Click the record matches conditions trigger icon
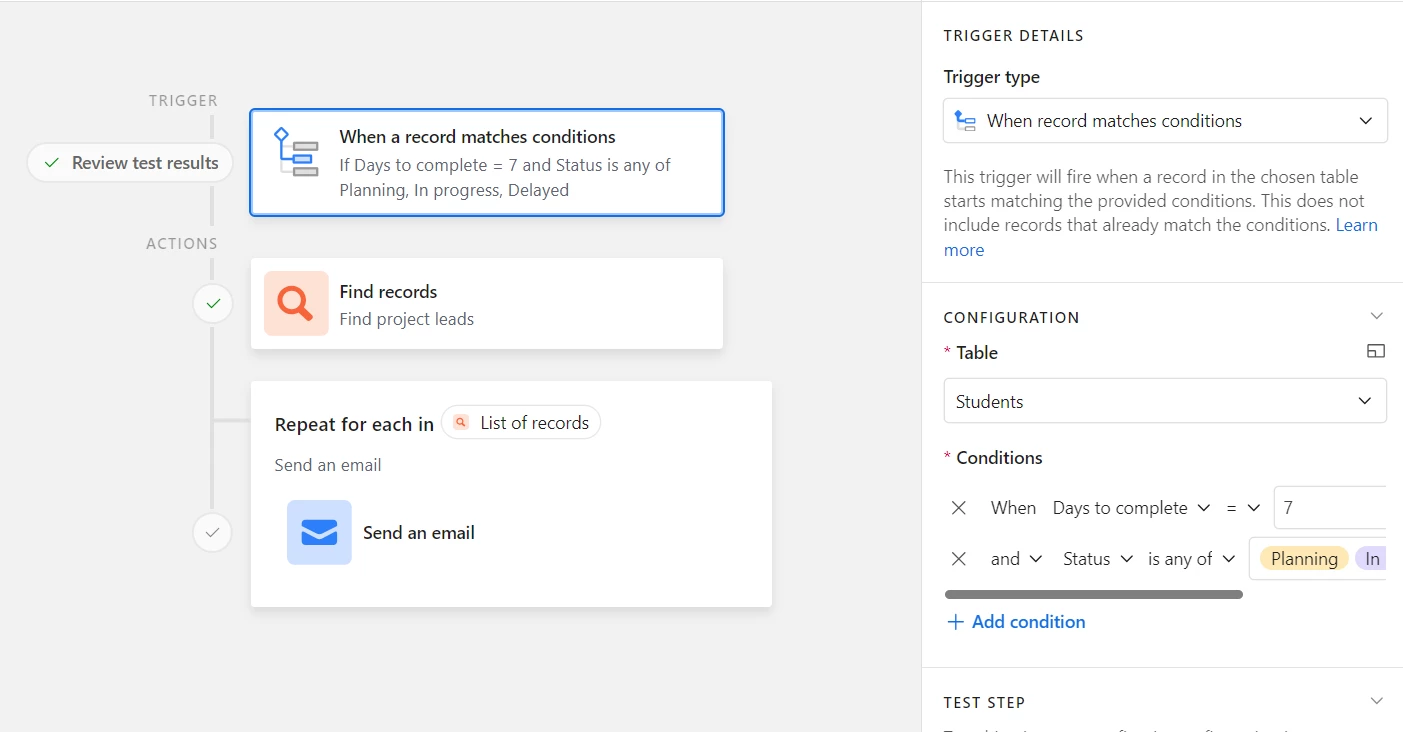The width and height of the screenshot is (1403, 732). point(296,153)
